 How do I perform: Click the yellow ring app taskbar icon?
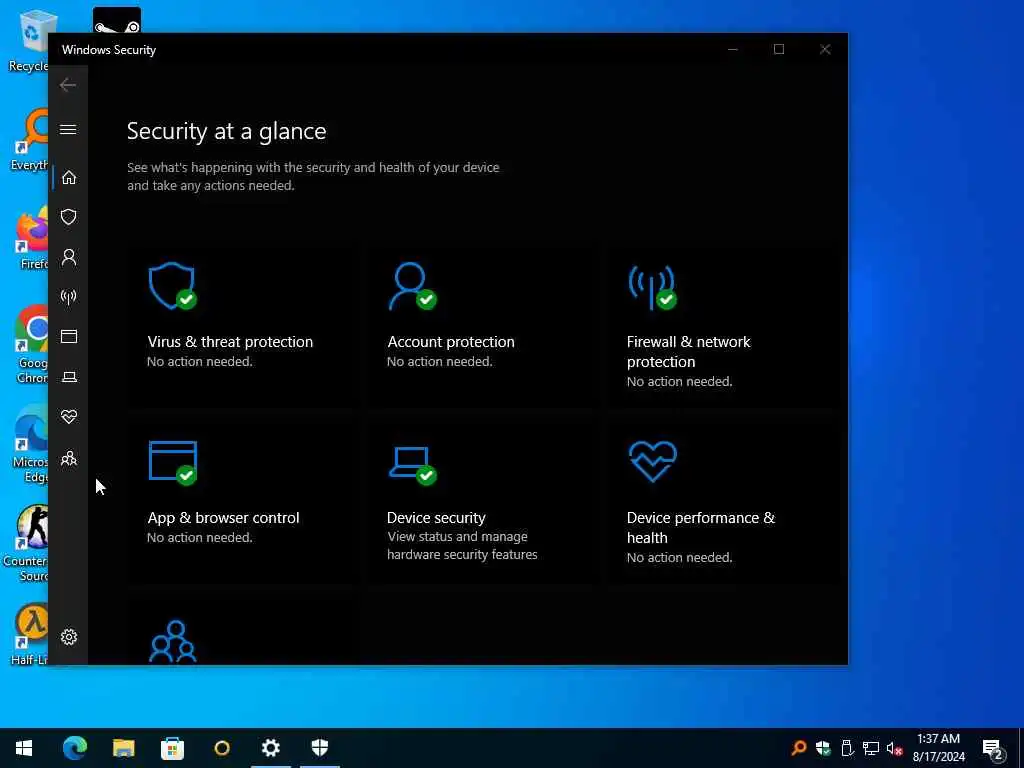point(222,748)
